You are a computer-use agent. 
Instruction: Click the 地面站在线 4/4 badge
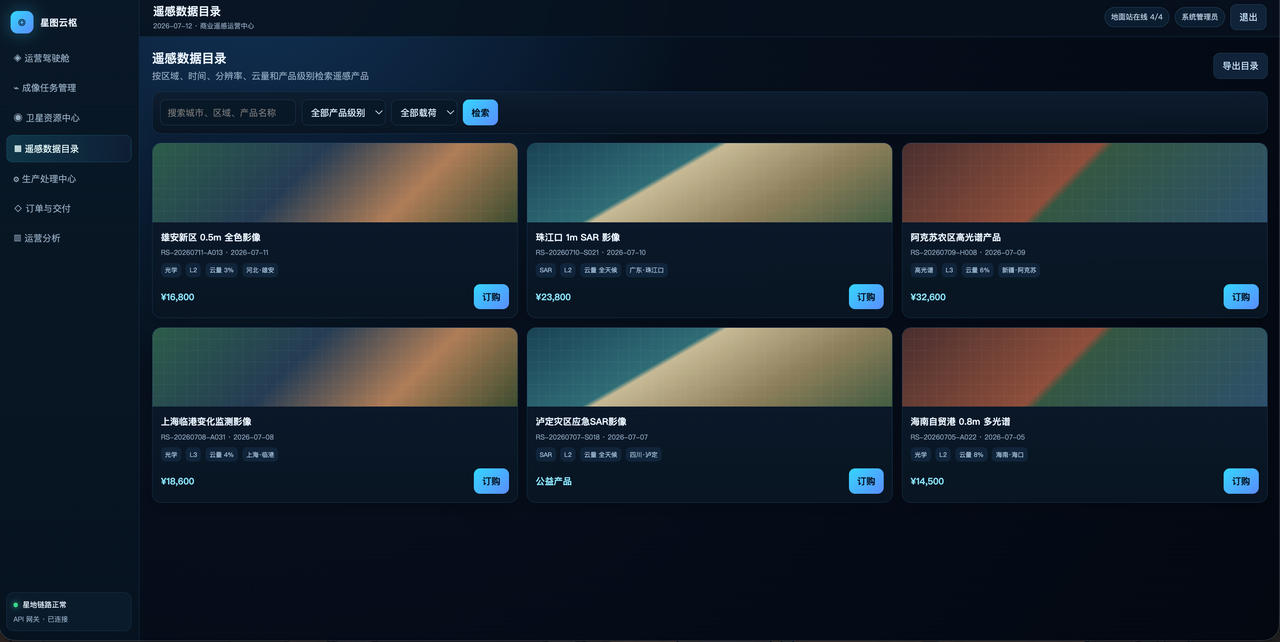tap(1136, 17)
